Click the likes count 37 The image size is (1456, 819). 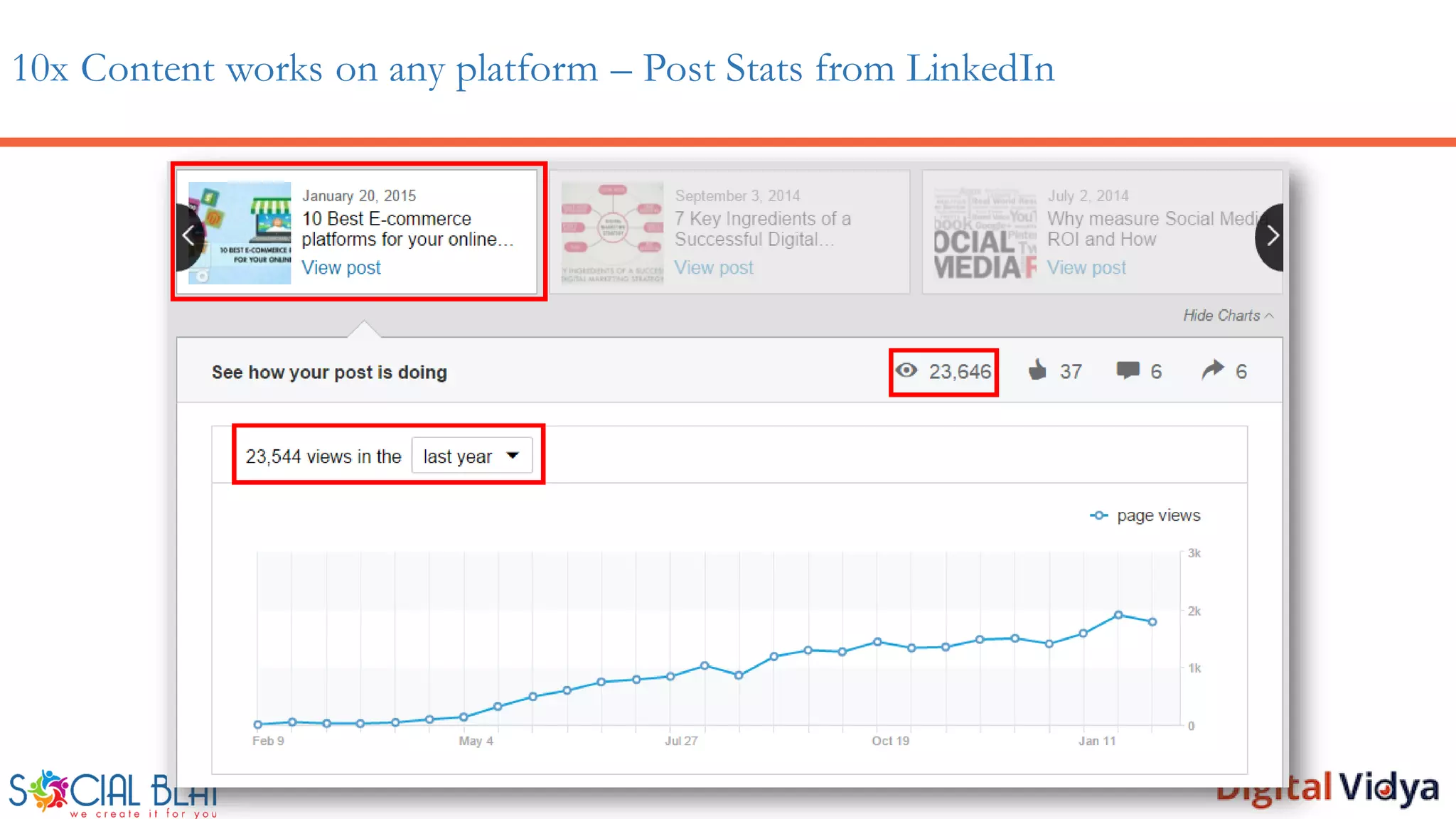pos(1071,371)
